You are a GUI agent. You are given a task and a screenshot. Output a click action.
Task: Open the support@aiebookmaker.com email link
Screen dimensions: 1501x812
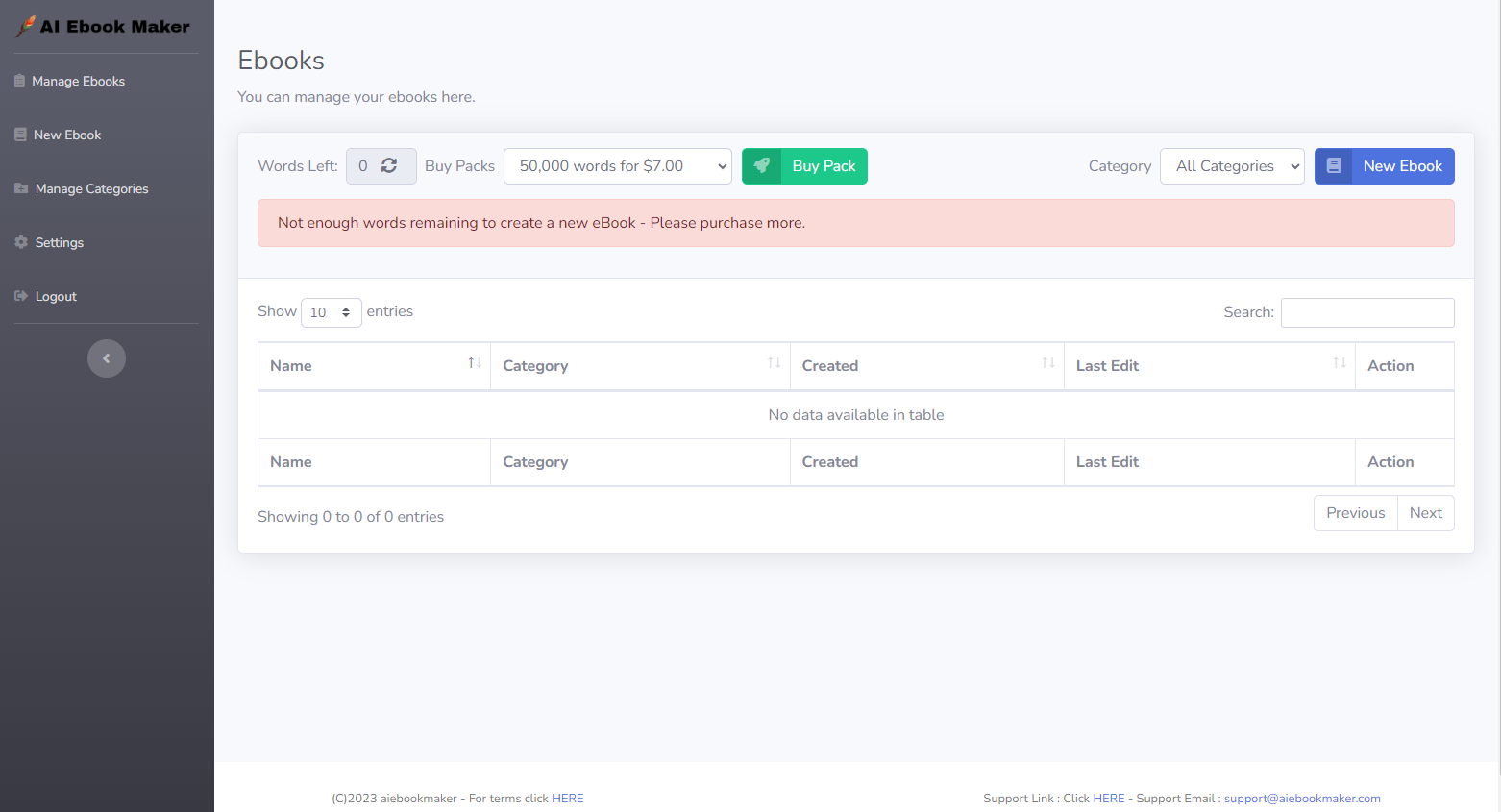pyautogui.click(x=1302, y=799)
